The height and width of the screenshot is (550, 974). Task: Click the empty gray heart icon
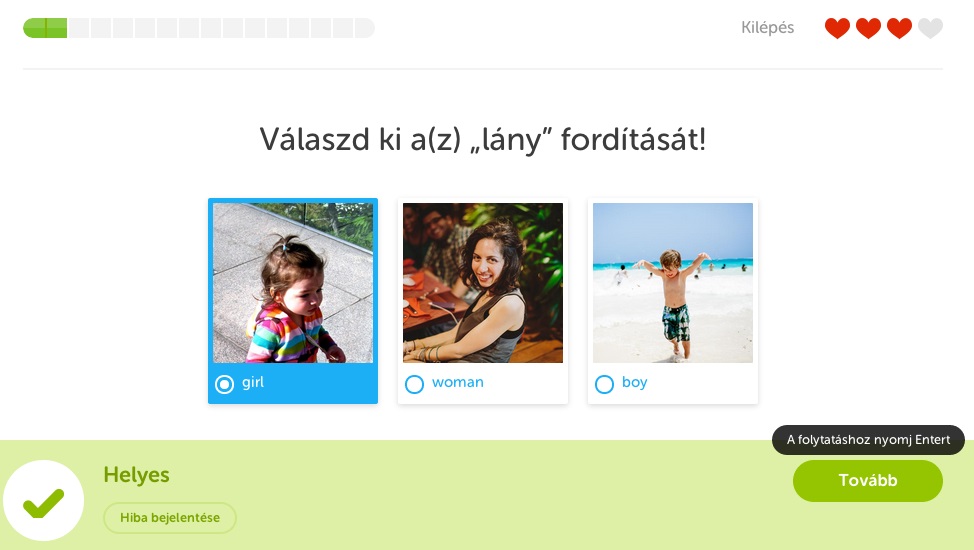pos(930,28)
